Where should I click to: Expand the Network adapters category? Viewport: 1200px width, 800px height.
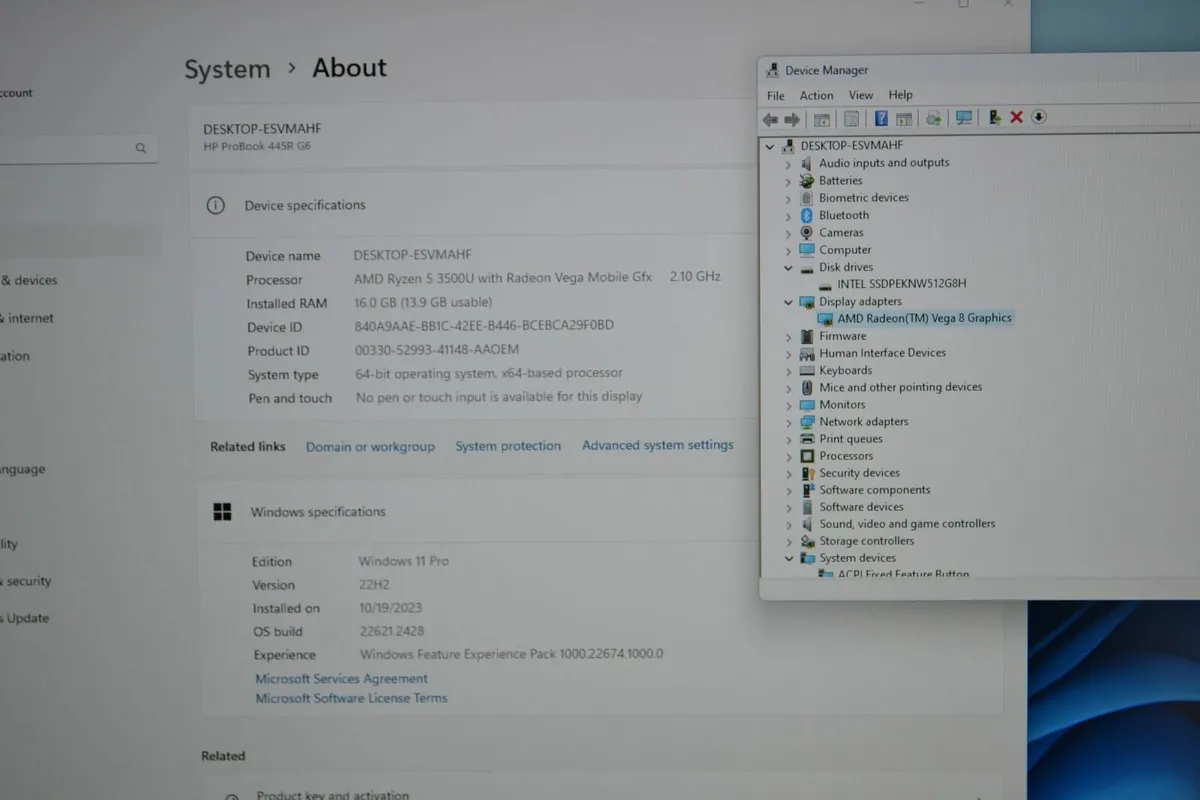click(x=788, y=421)
